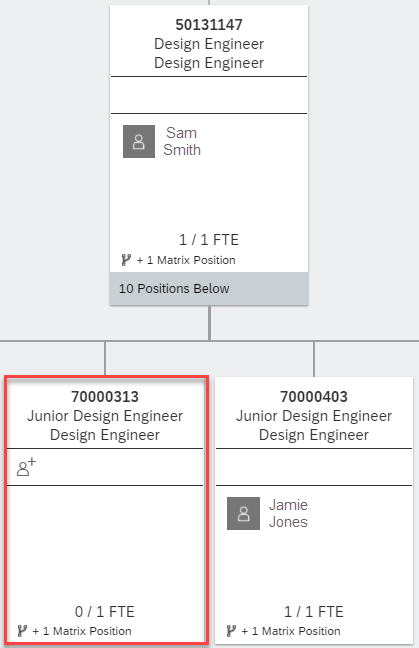Click matrix position icon on card 50131147
Viewport: 419px width, 648px height.
[x=126, y=260]
